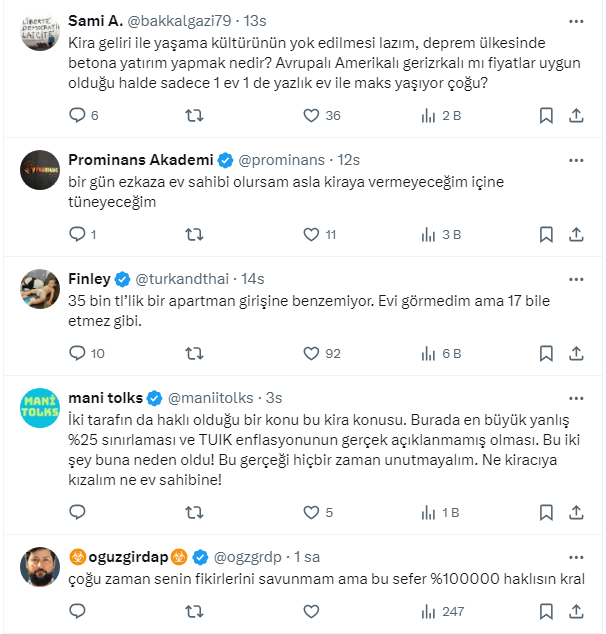
Task: Reply to Finley's tweet
Action: click(78, 353)
